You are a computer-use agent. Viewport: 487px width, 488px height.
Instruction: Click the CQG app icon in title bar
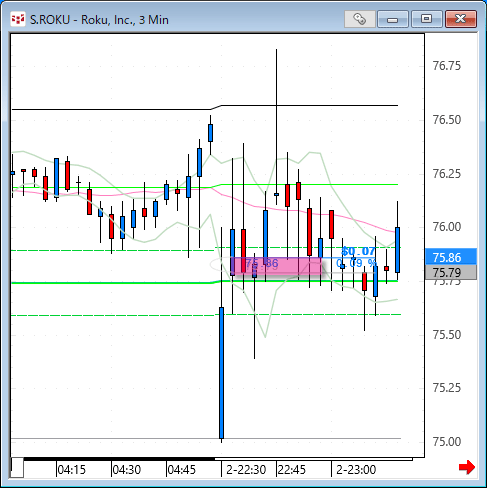tap(18, 19)
